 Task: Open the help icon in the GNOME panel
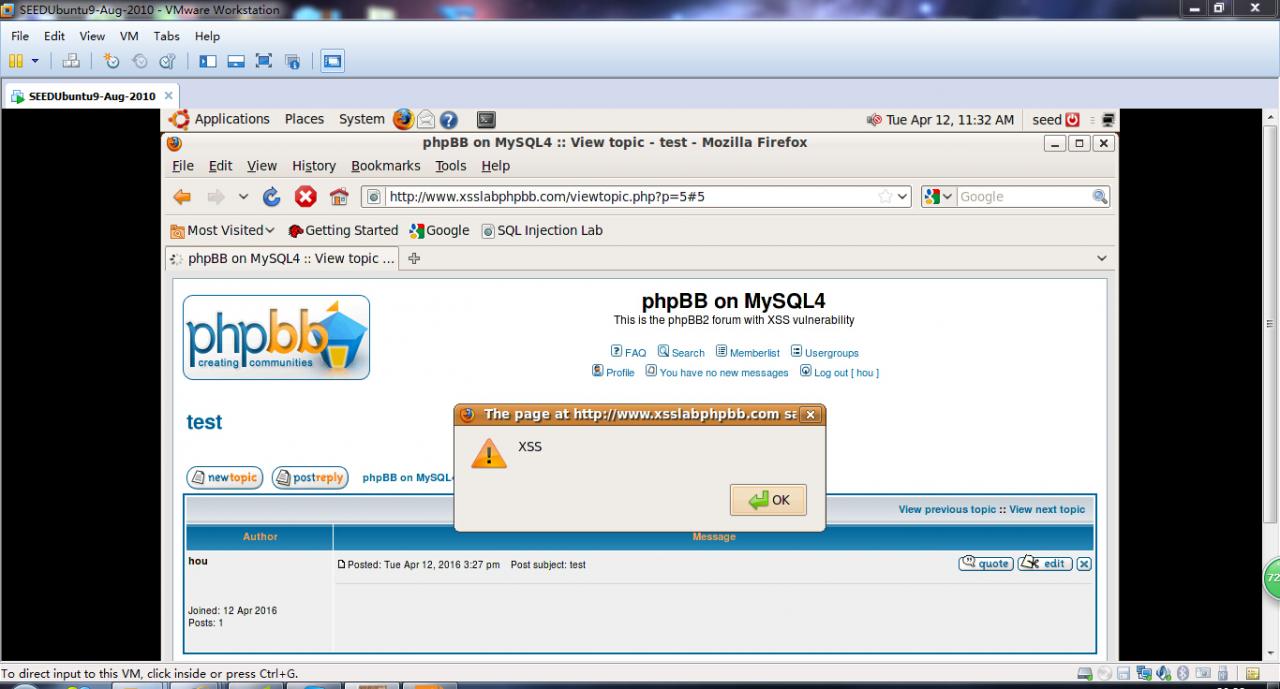pyautogui.click(x=449, y=119)
